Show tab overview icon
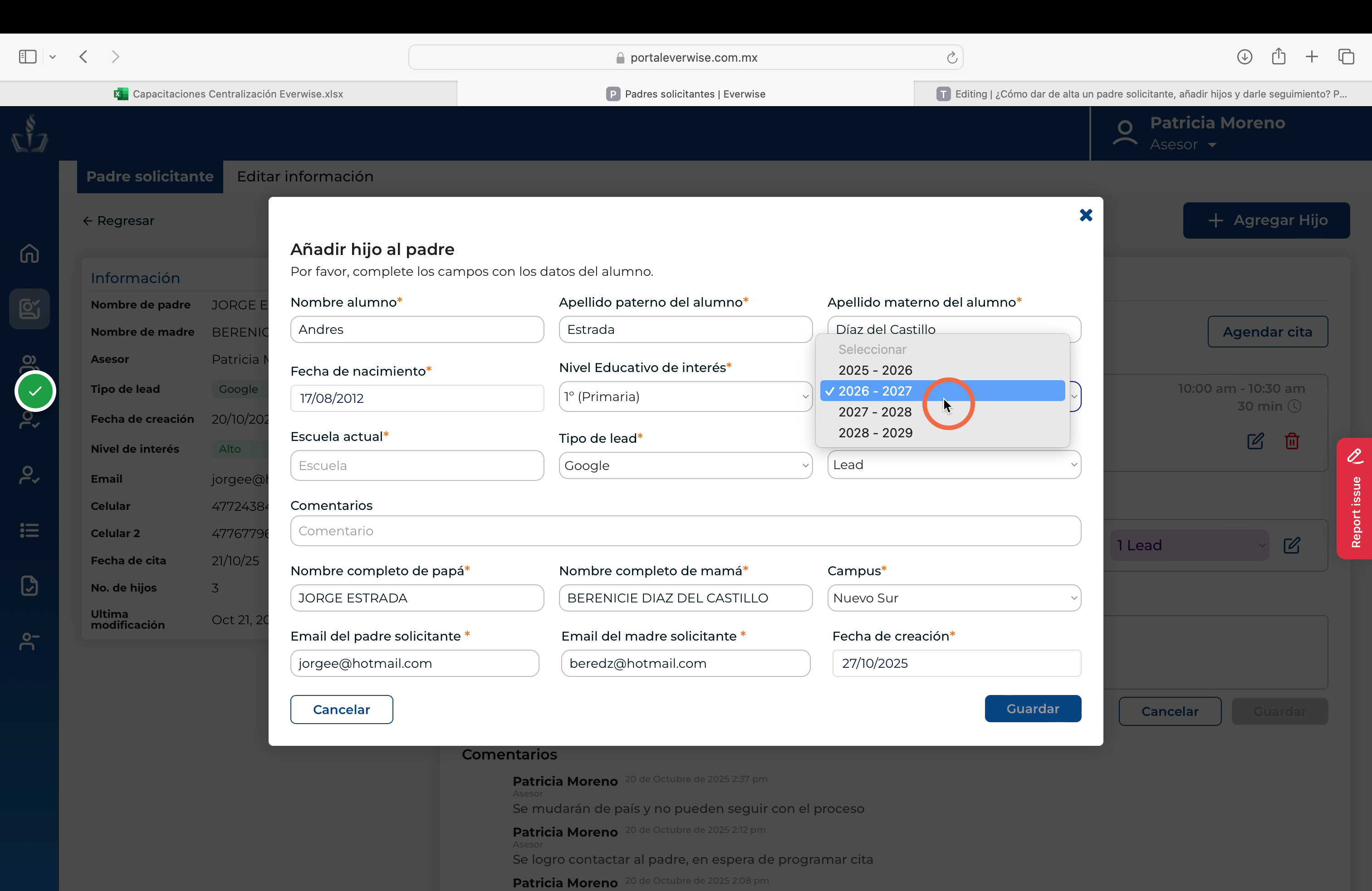 (x=1346, y=56)
